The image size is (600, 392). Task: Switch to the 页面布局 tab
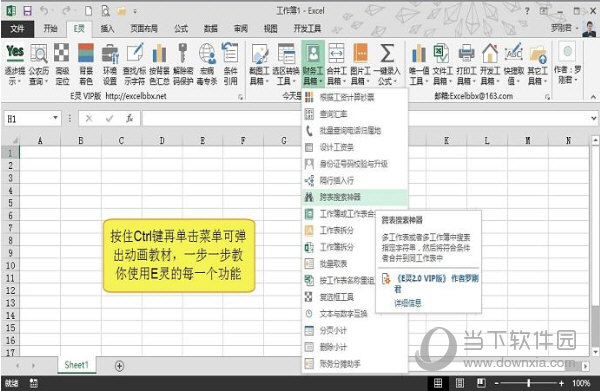click(x=144, y=29)
